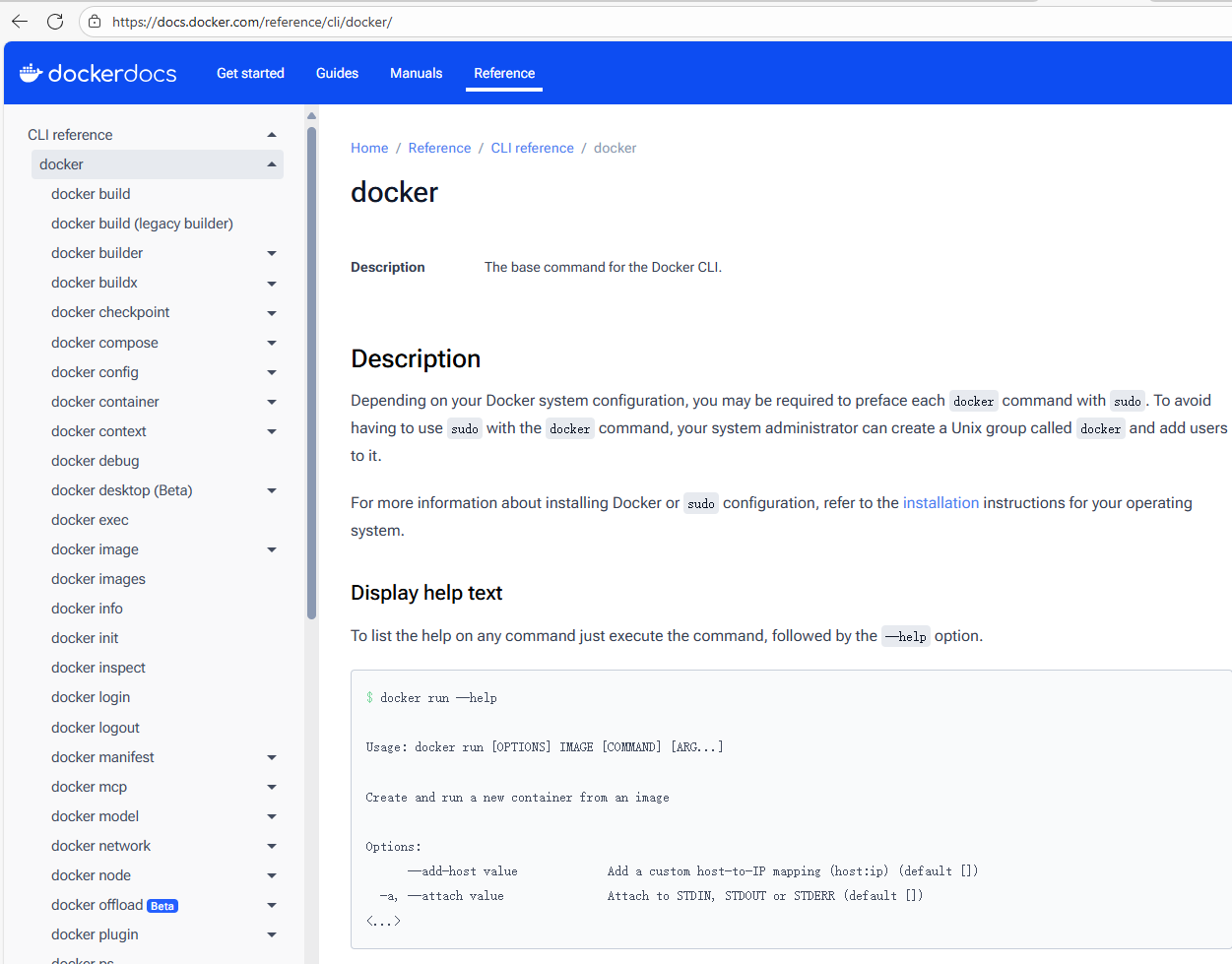Expand docker offload submenu arrow
Image resolution: width=1232 pixels, height=964 pixels.
pos(272,905)
